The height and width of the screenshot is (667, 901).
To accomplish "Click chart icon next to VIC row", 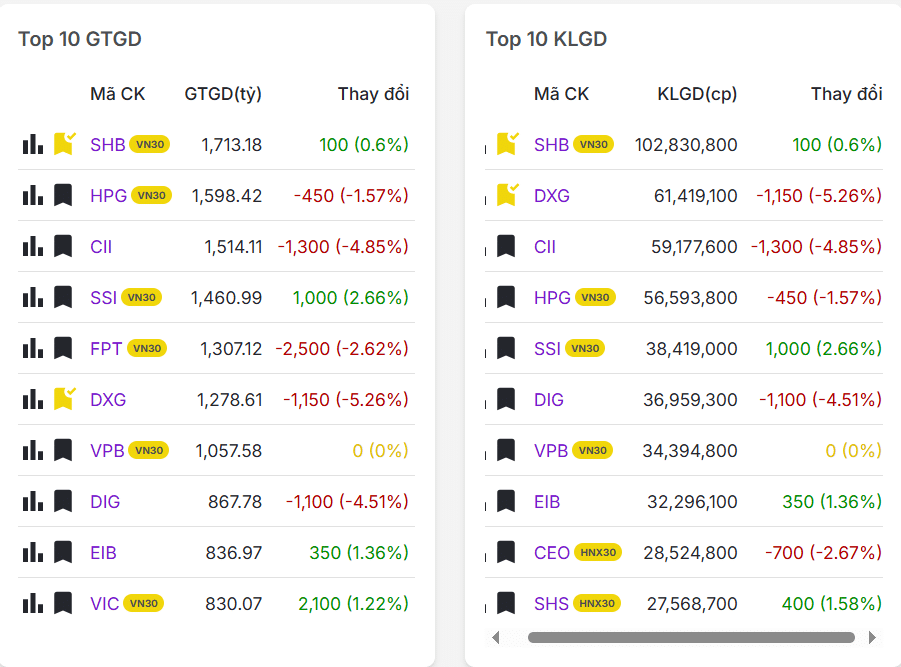I will (32, 603).
